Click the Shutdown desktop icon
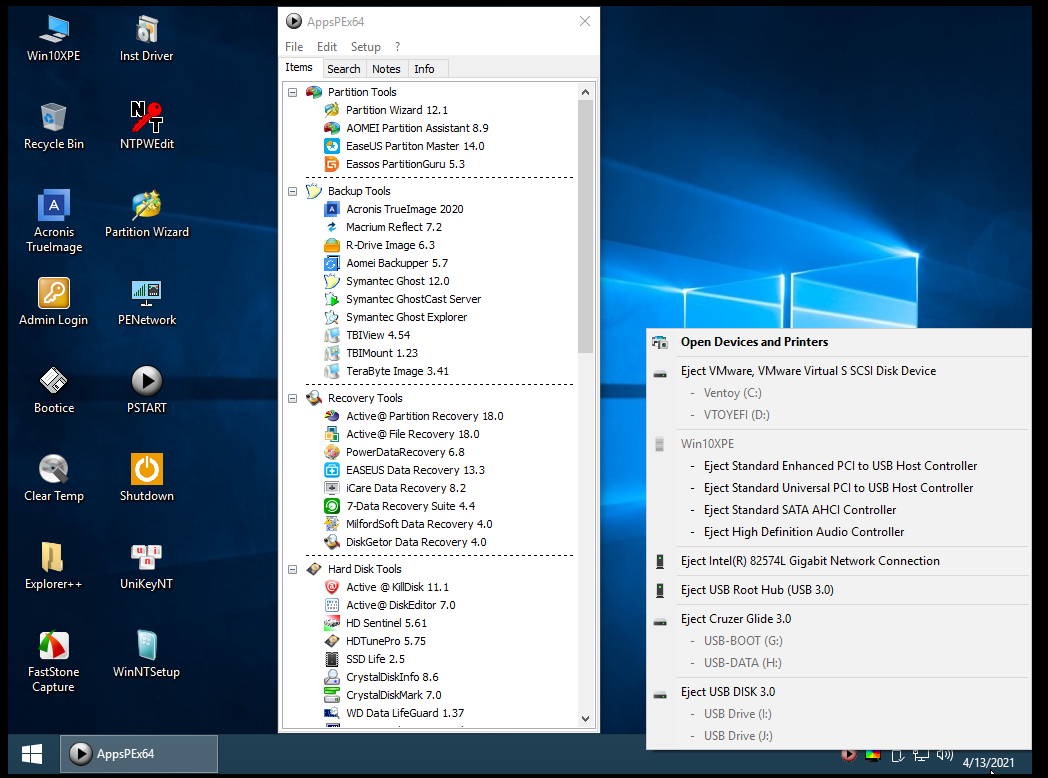This screenshot has height=778, width=1048. (x=146, y=479)
